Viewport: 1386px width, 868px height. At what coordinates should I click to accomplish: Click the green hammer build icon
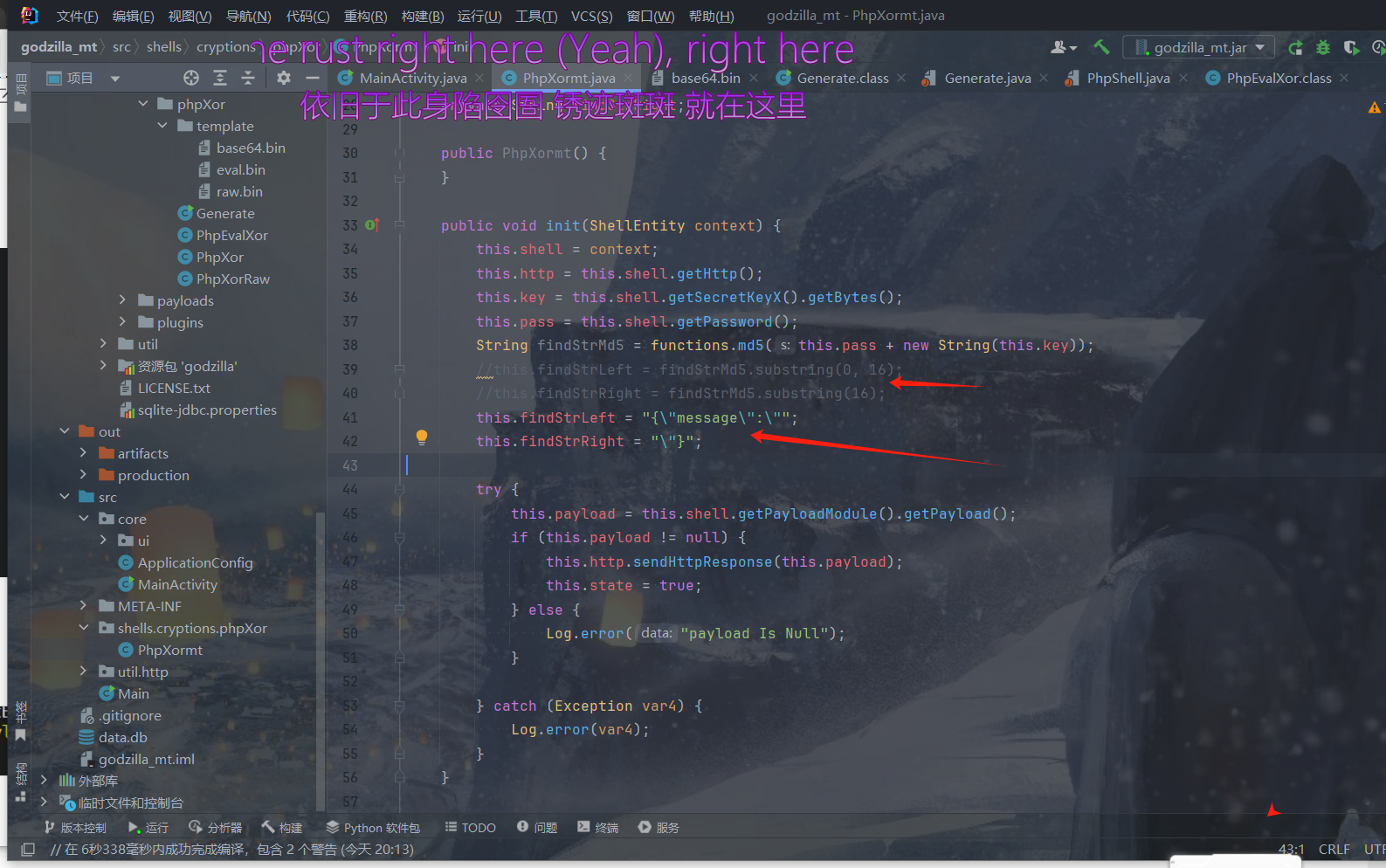[x=1101, y=47]
